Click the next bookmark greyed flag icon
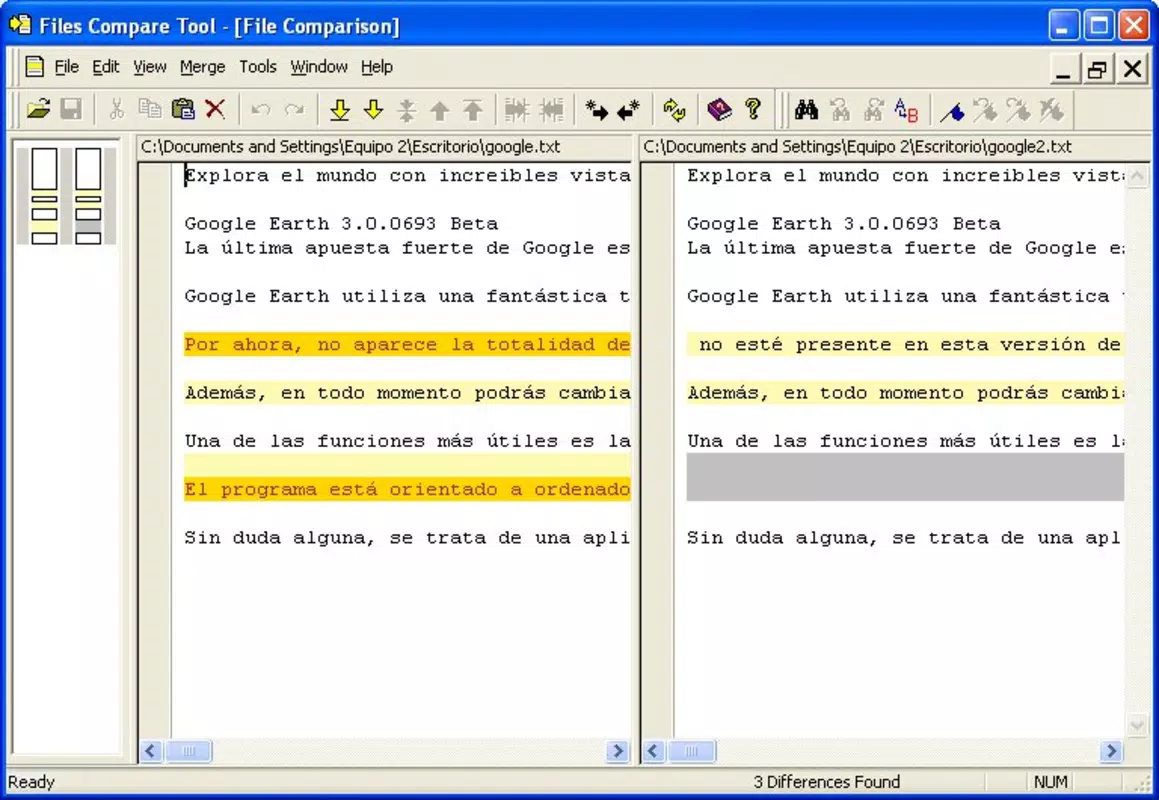 (1019, 110)
